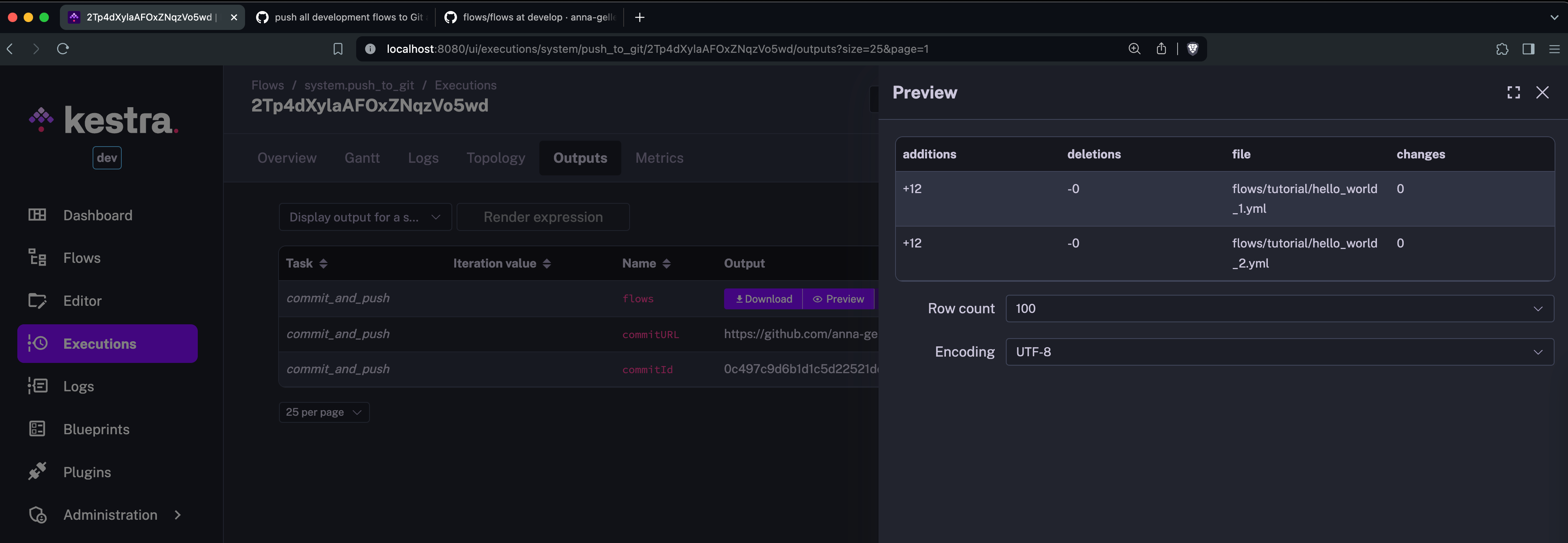
Task: Expand the Preview panel to fullscreen
Action: pyautogui.click(x=1513, y=93)
